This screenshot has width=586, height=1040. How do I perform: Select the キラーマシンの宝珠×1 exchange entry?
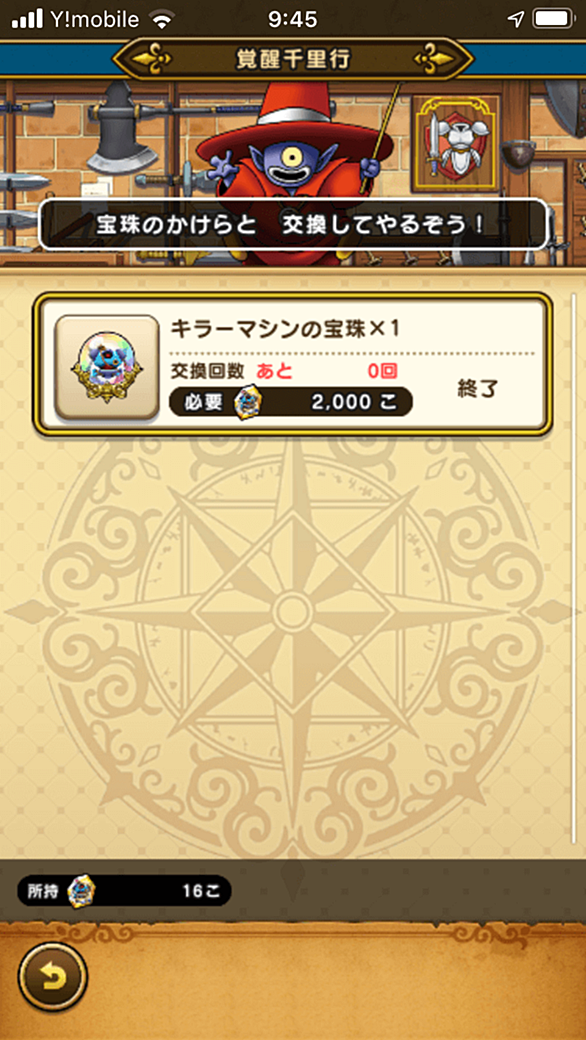pos(293,364)
